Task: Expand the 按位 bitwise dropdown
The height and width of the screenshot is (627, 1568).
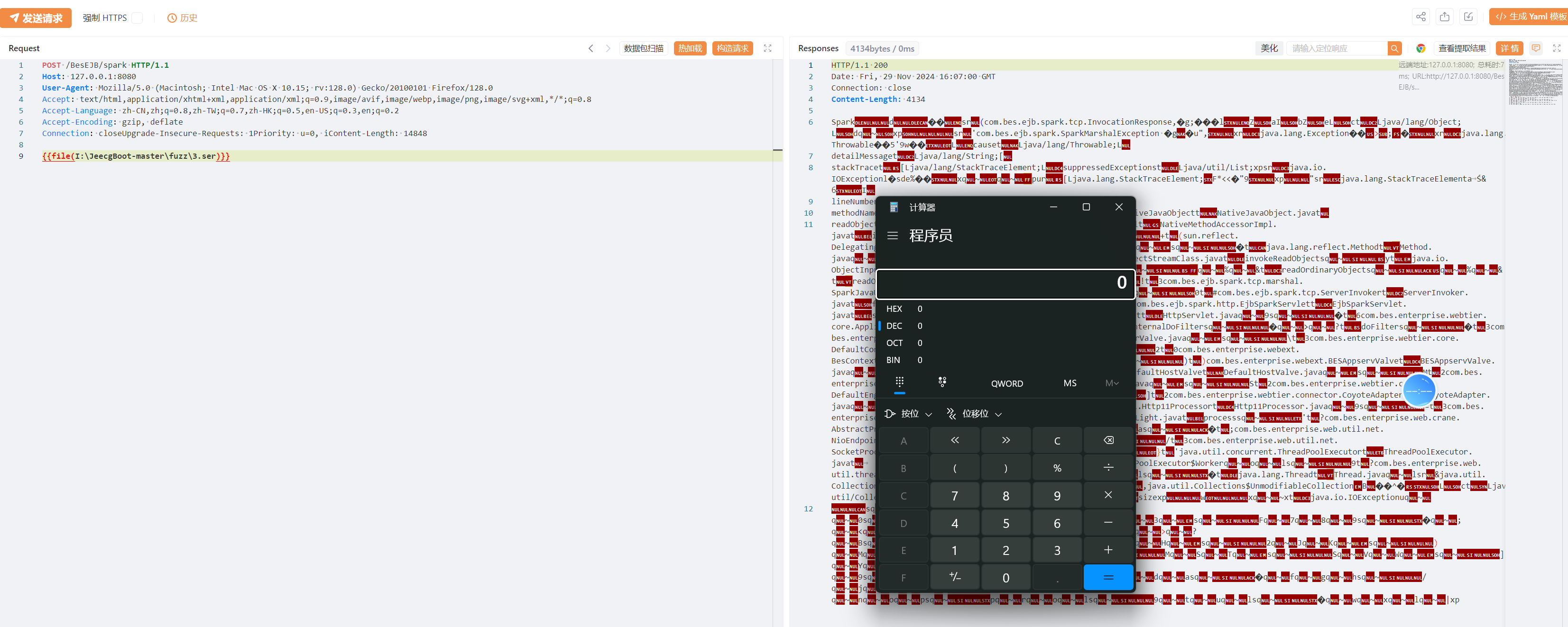Action: (908, 414)
